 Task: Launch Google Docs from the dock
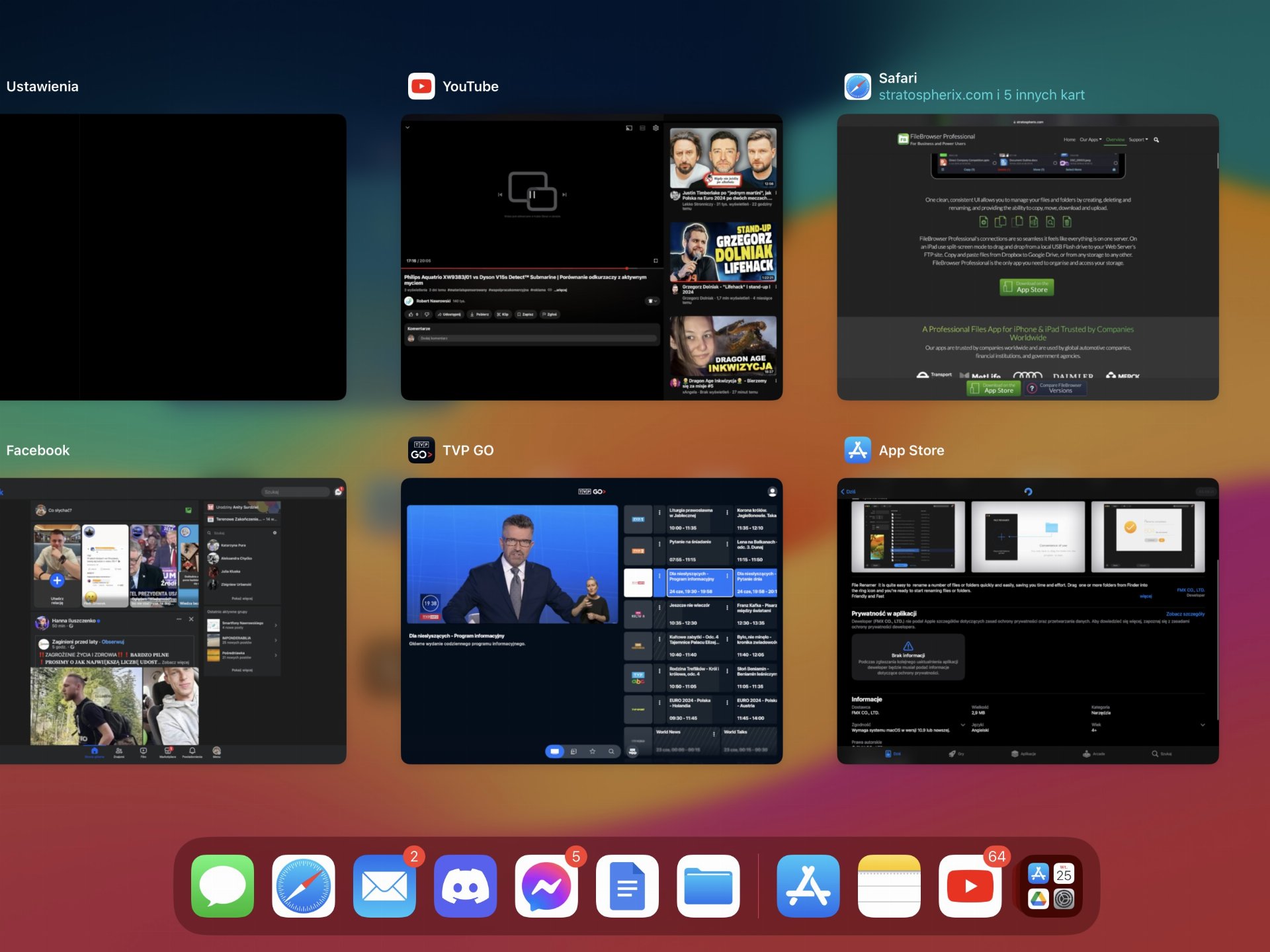pos(627,886)
